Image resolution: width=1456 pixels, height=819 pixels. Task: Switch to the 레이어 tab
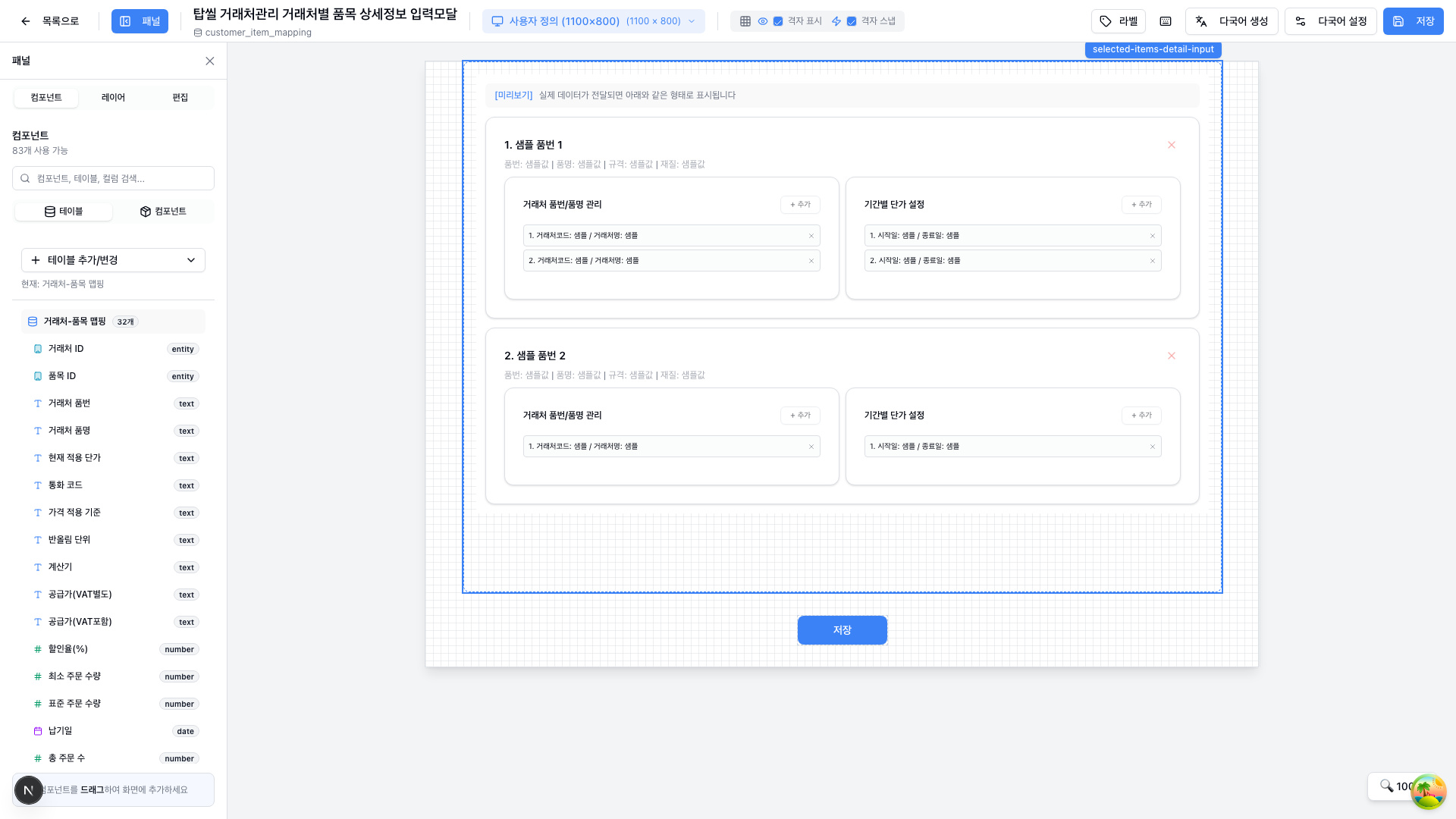click(113, 98)
